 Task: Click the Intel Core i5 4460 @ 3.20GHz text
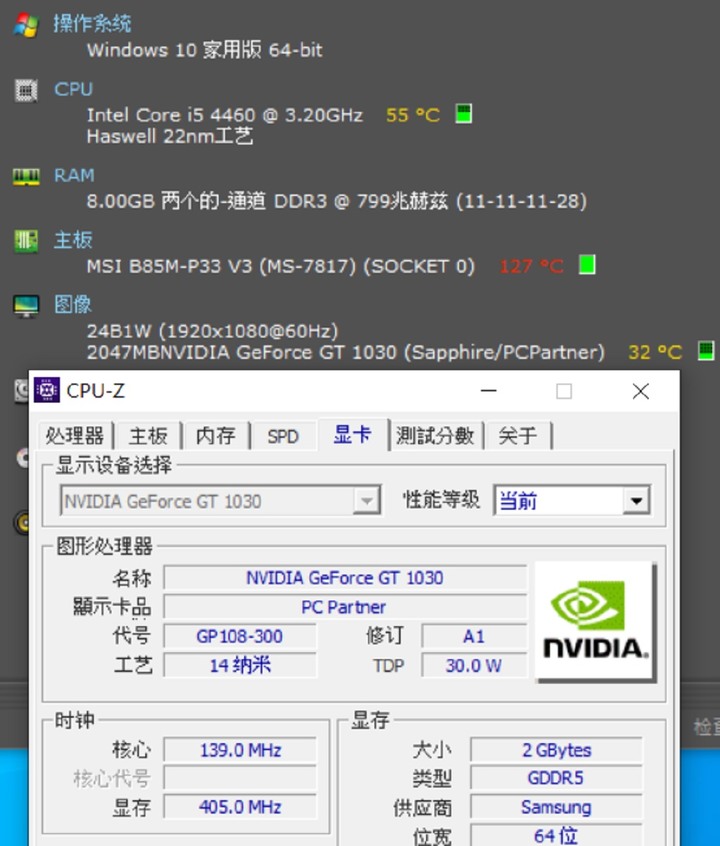pyautogui.click(x=225, y=115)
